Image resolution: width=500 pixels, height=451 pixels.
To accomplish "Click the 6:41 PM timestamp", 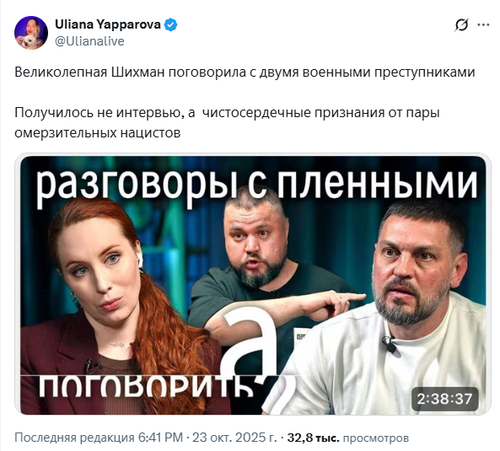I will point(160,437).
